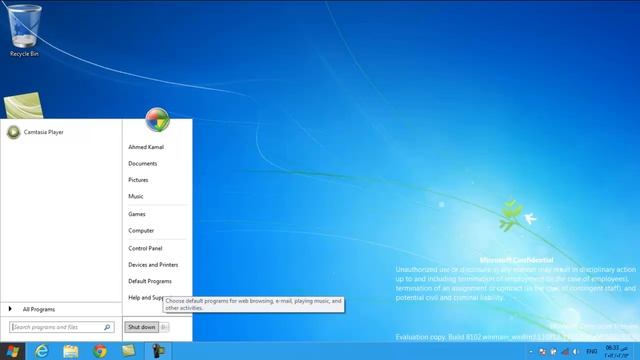
Task: Open the taskbar clock and date
Action: (x=617, y=351)
